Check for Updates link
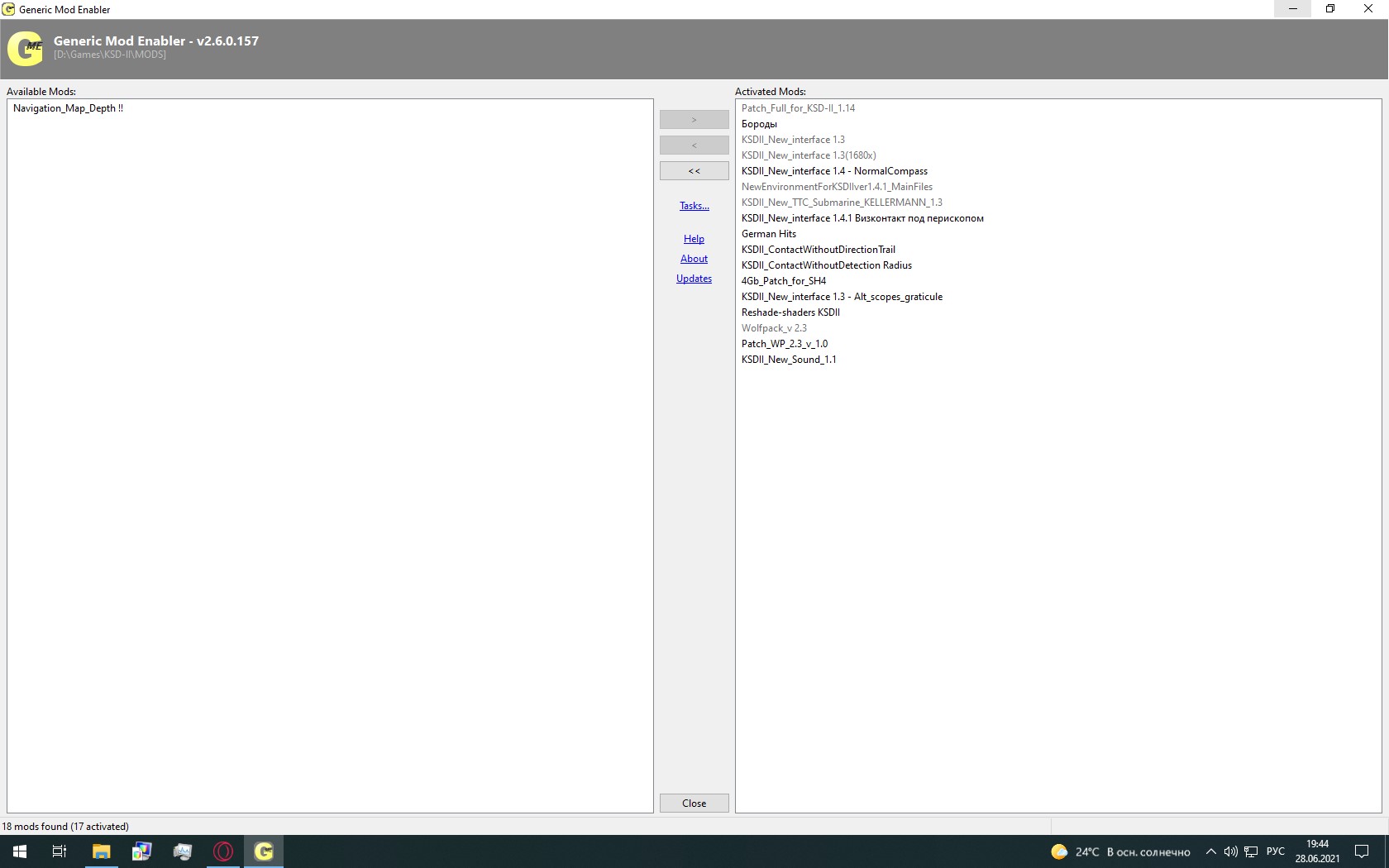Image resolution: width=1389 pixels, height=868 pixels. coord(694,279)
